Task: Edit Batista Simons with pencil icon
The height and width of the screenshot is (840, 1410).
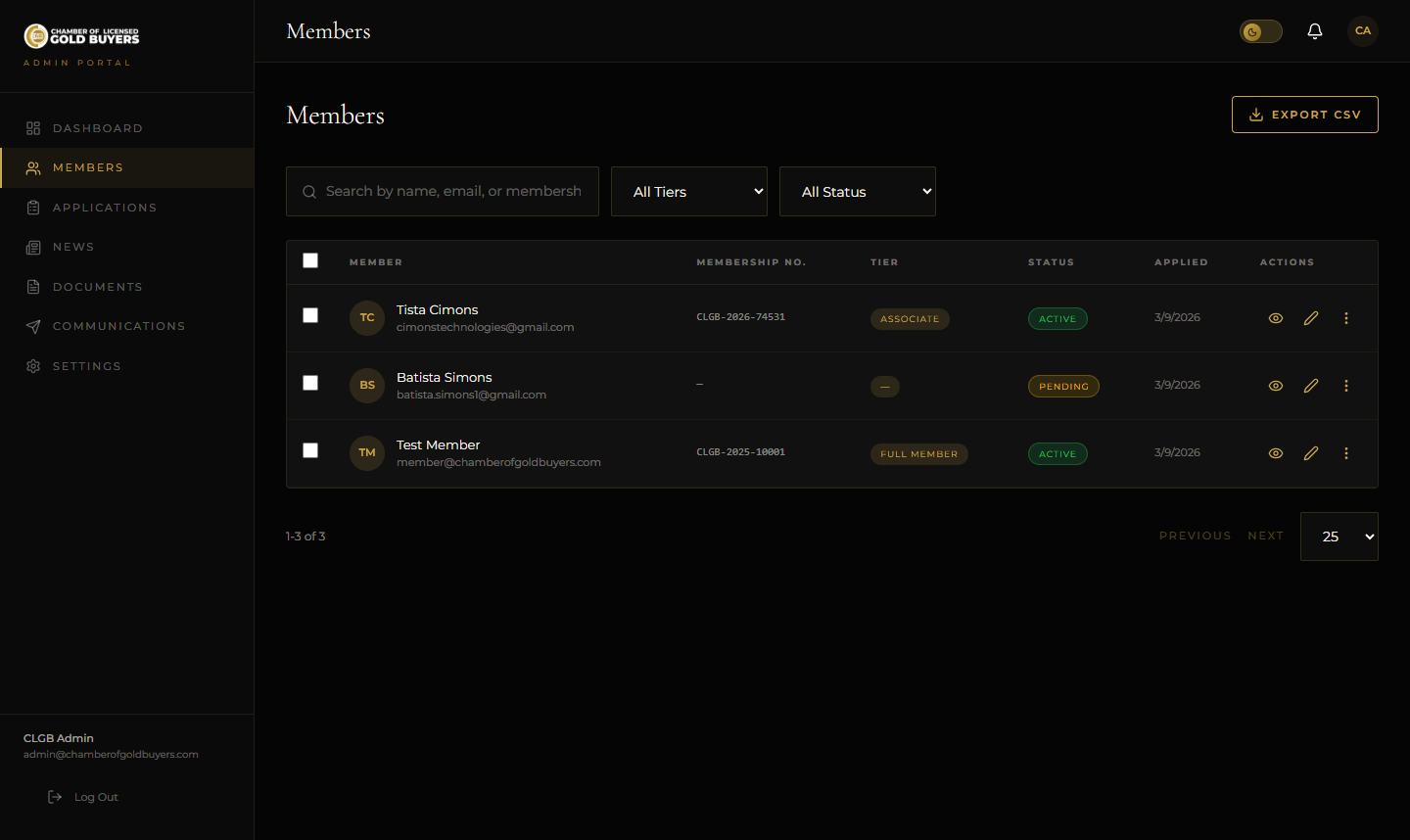Action: (1310, 386)
